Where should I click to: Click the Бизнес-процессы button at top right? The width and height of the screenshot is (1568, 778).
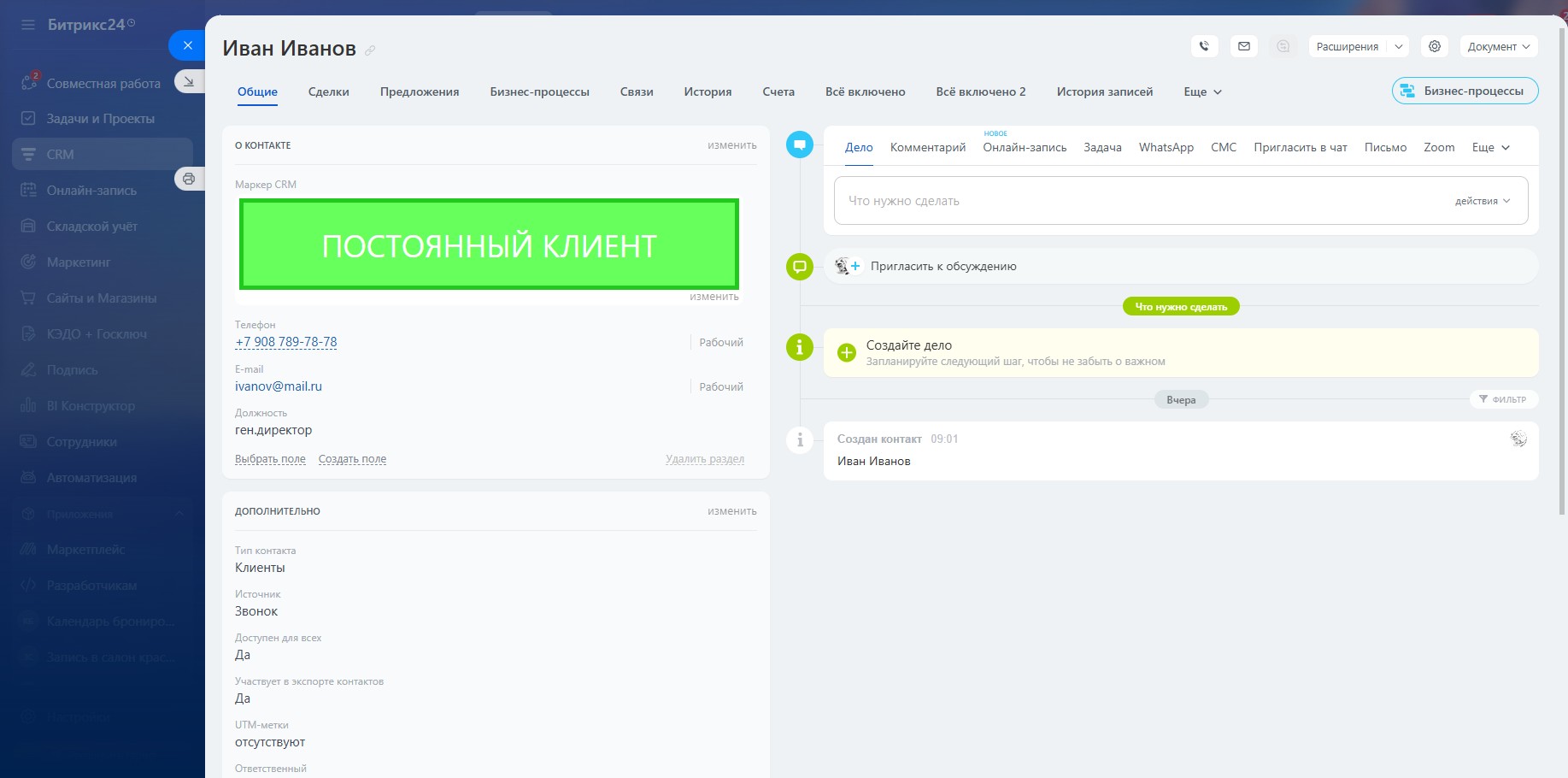pos(1465,91)
